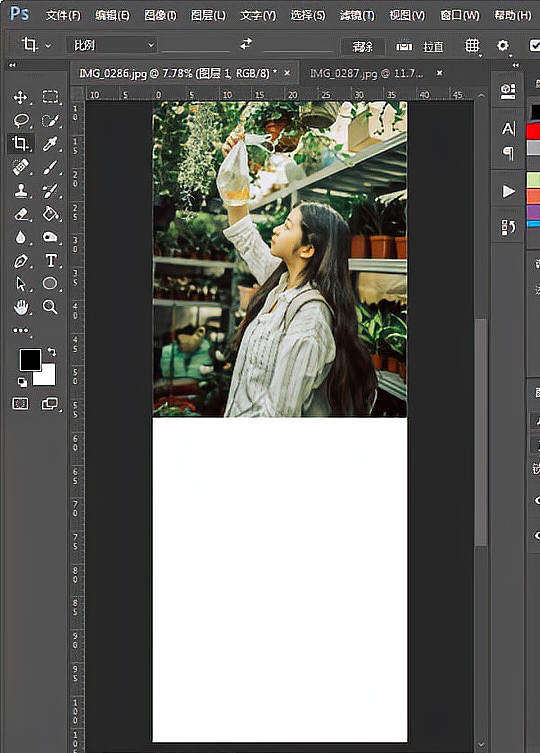Select the Spot Healing Brush tool
Viewport: 540px width, 753px height.
click(20, 167)
